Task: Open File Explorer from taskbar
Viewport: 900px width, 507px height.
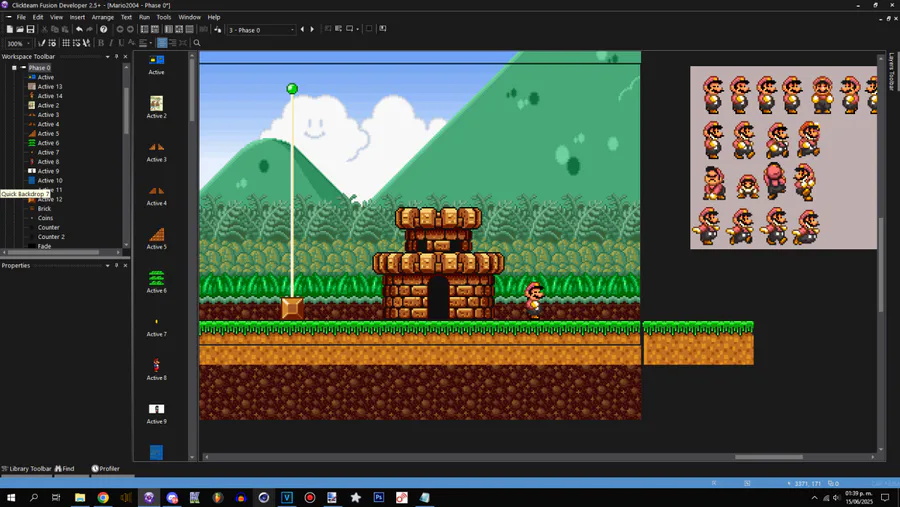Action: [80, 497]
